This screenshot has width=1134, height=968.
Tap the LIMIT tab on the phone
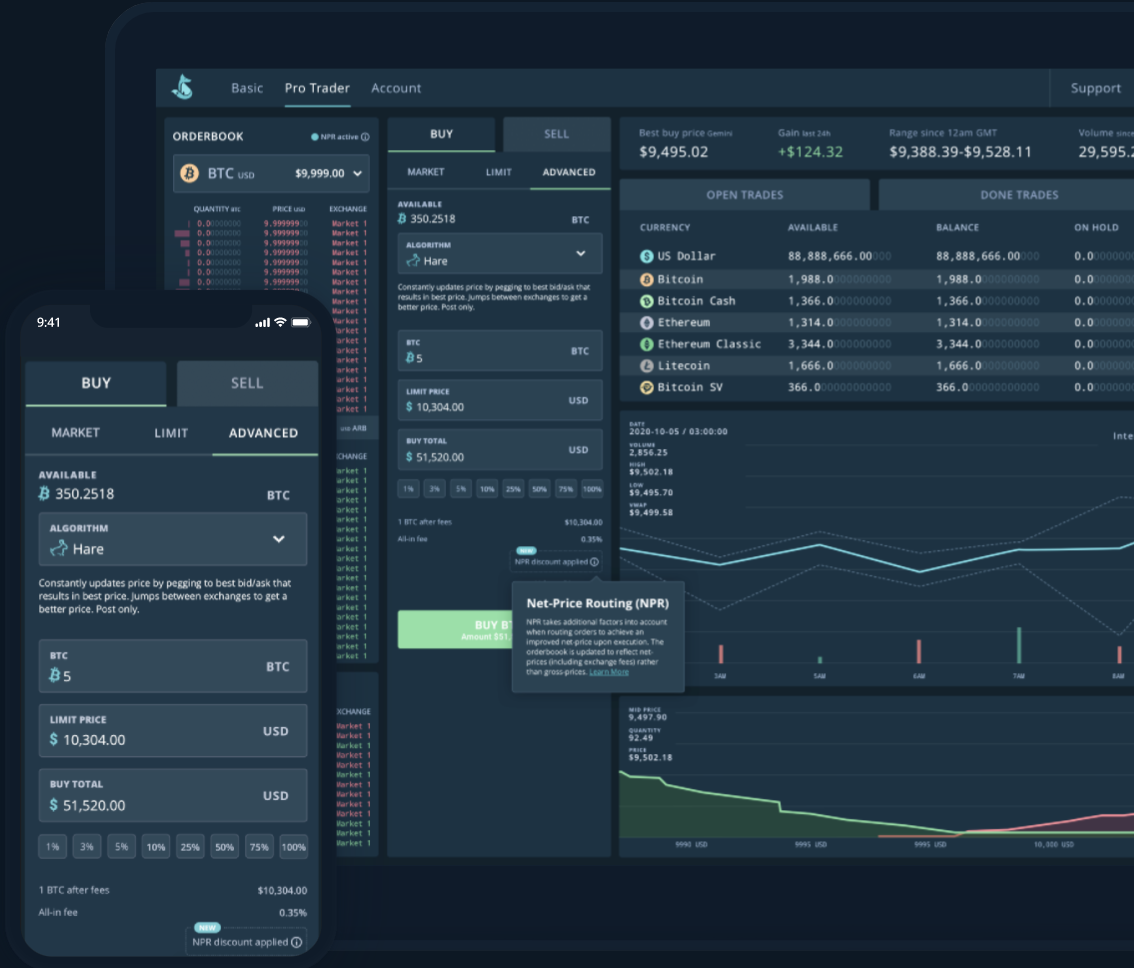(171, 433)
